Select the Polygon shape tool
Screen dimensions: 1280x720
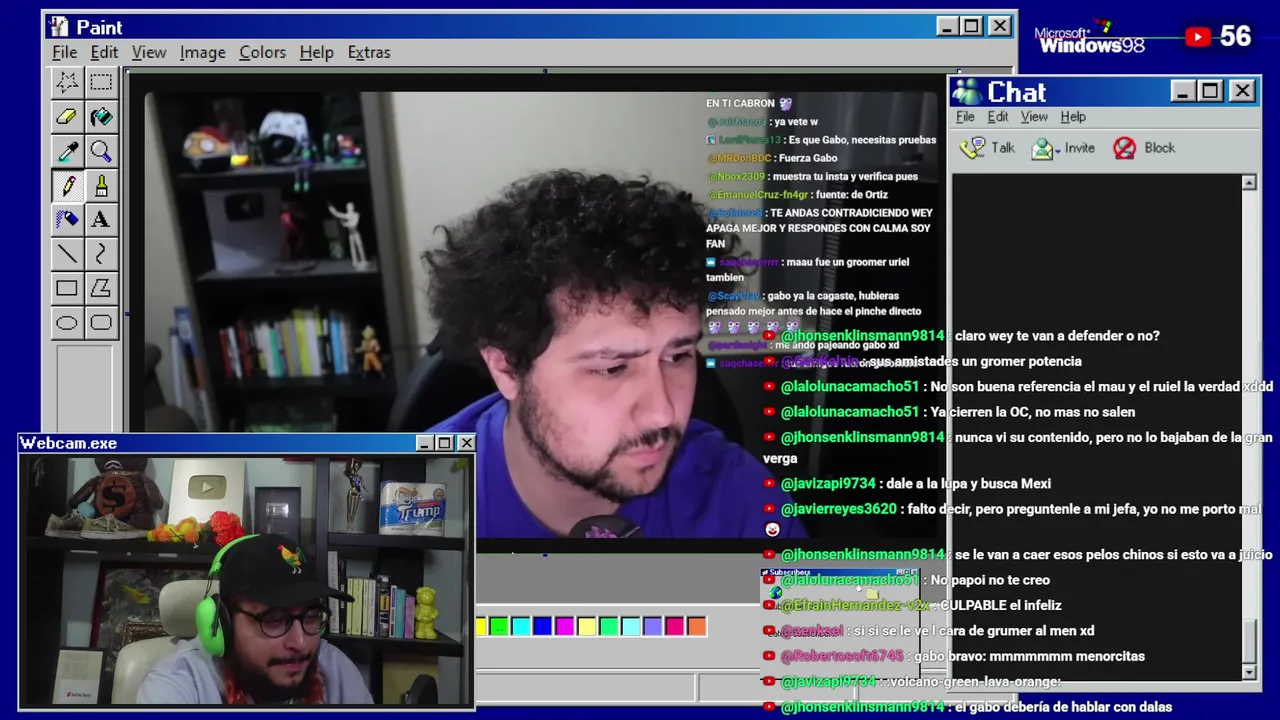101,288
